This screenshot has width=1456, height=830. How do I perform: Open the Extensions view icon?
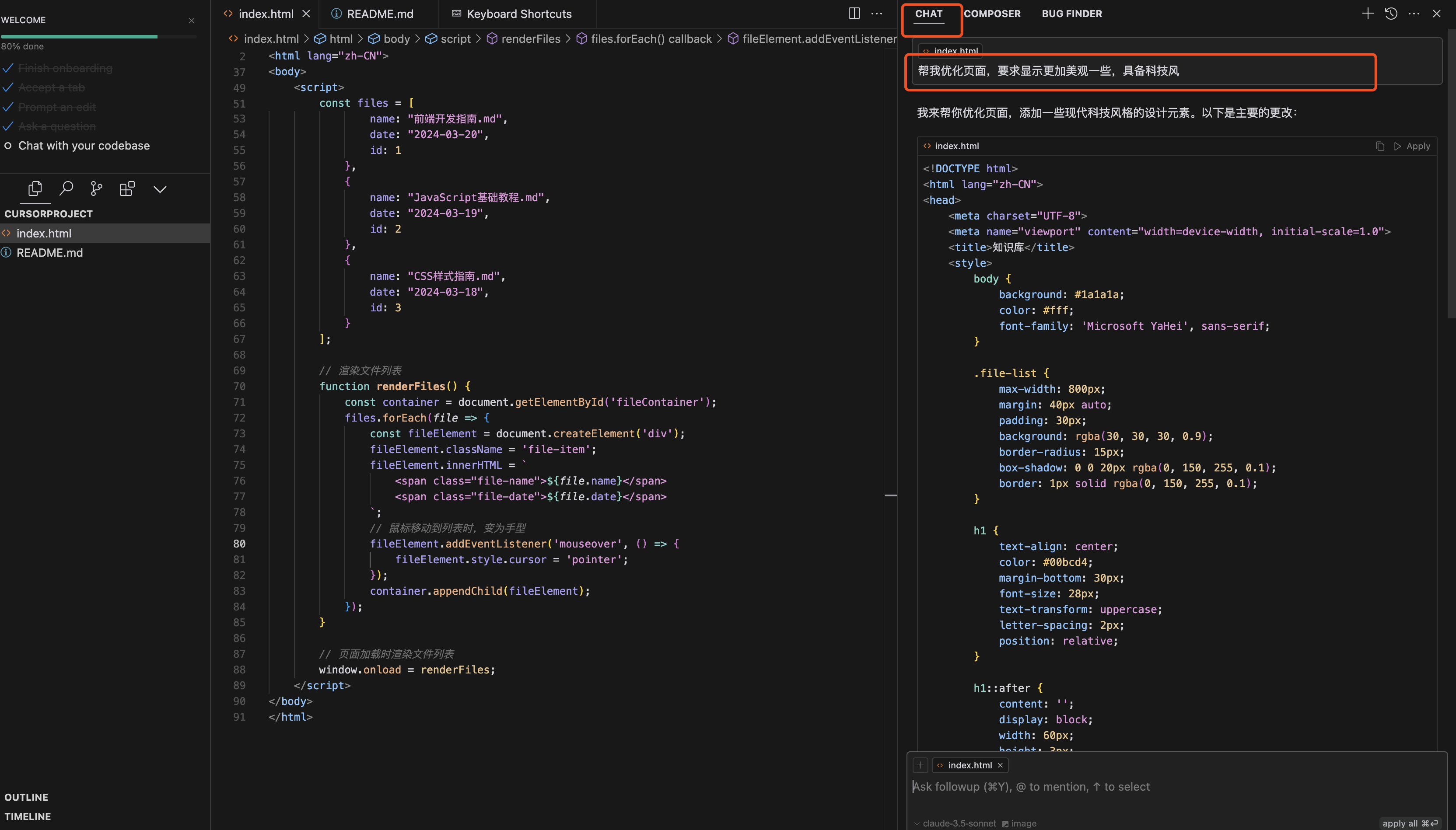(127, 188)
